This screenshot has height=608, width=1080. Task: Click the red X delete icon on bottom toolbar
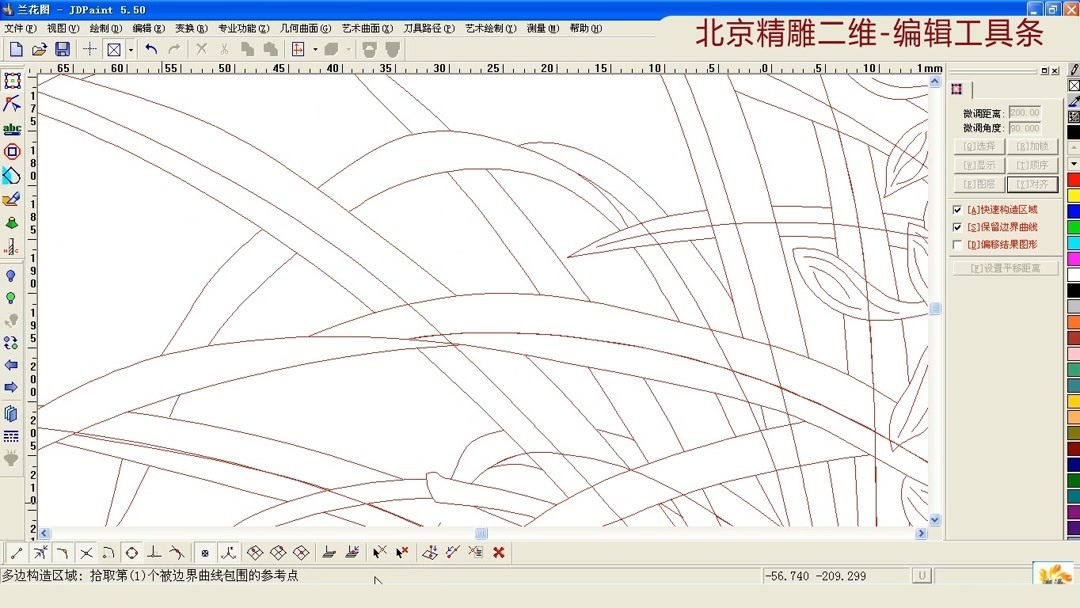(499, 551)
